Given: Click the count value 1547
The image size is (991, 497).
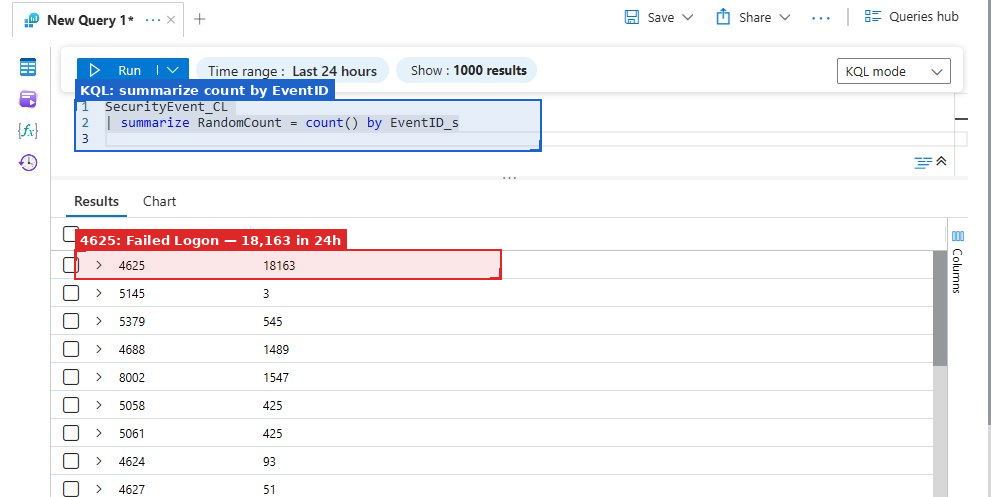Looking at the screenshot, I should (x=276, y=377).
